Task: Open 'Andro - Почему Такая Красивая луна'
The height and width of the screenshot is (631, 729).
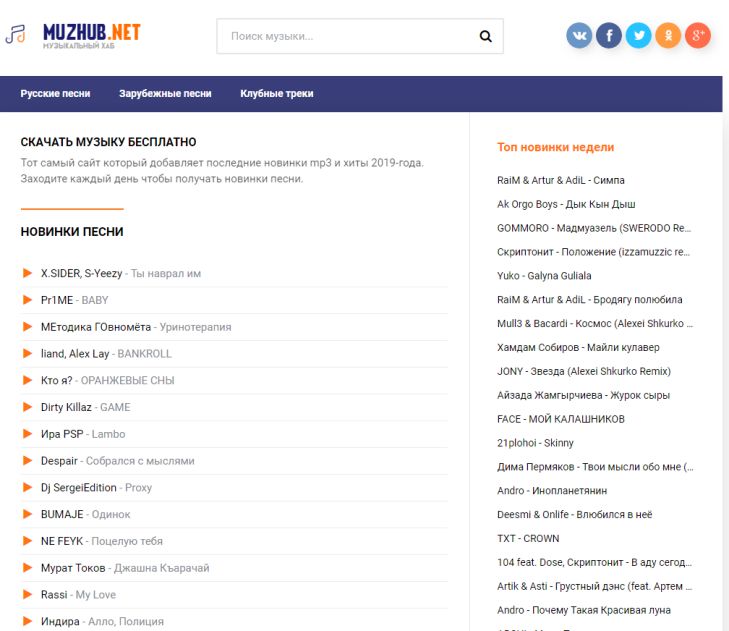Action: 584,610
